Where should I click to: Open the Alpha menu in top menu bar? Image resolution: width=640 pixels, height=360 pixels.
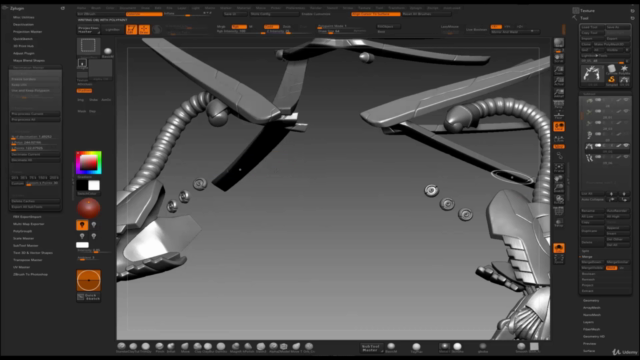click(x=82, y=8)
